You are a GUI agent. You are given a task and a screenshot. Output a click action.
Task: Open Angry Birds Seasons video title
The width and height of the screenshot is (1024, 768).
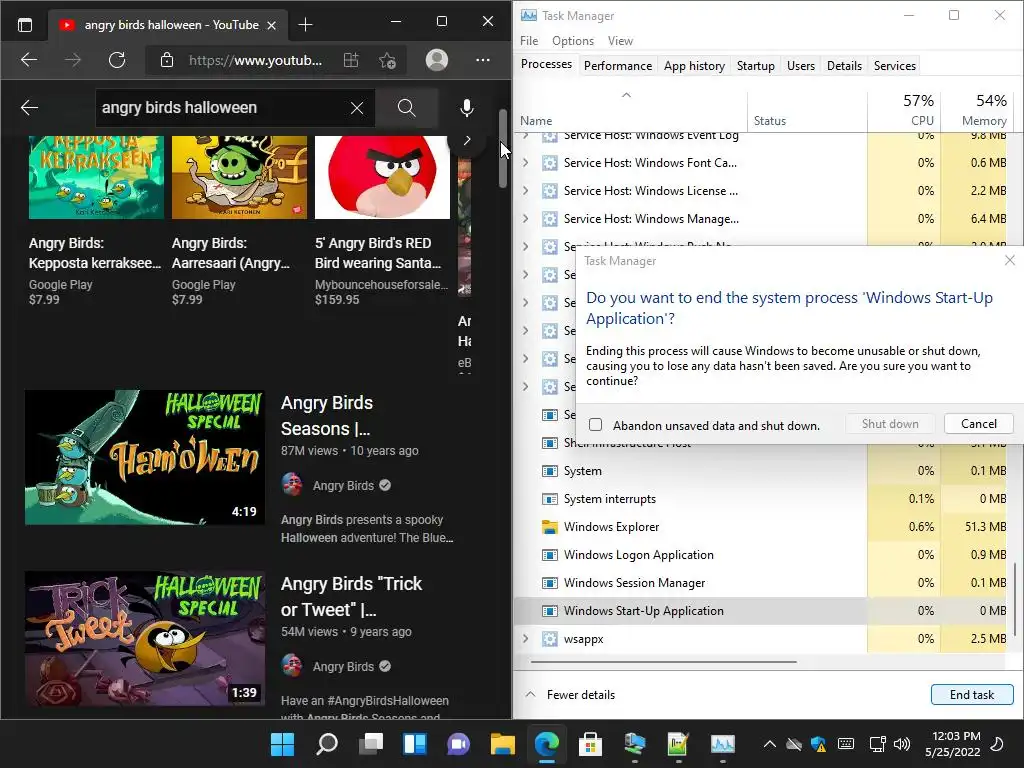click(x=327, y=416)
